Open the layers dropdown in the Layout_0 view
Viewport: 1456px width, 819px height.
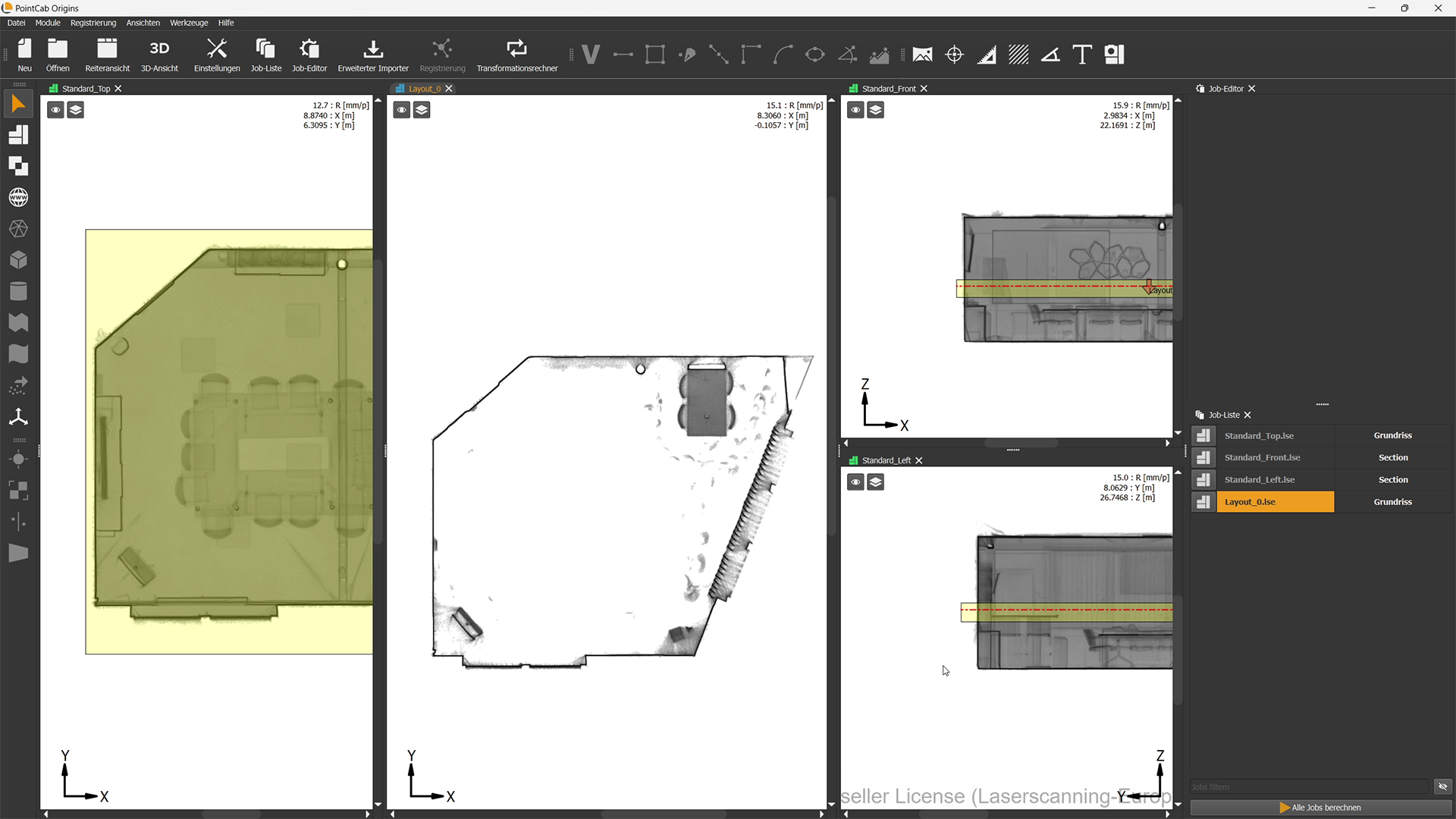(x=422, y=111)
